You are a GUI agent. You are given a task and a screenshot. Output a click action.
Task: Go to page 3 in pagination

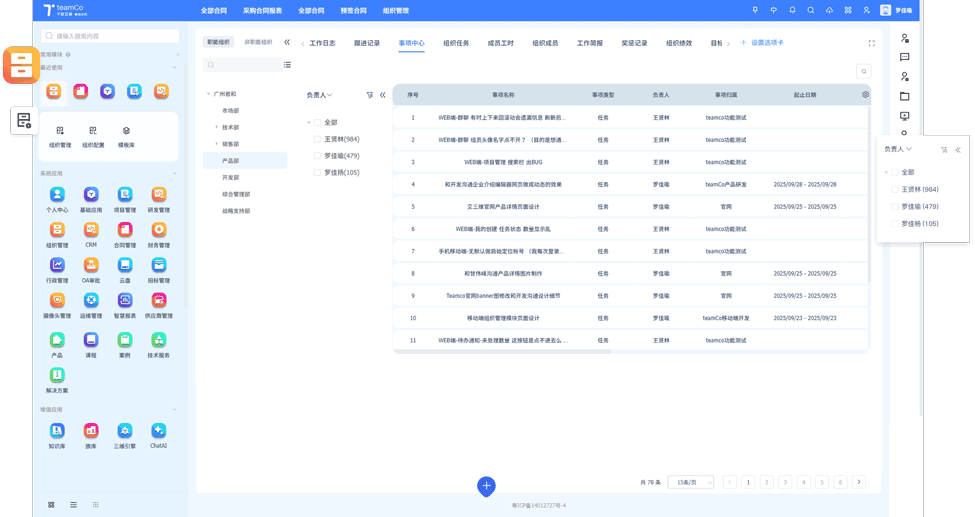(x=785, y=482)
